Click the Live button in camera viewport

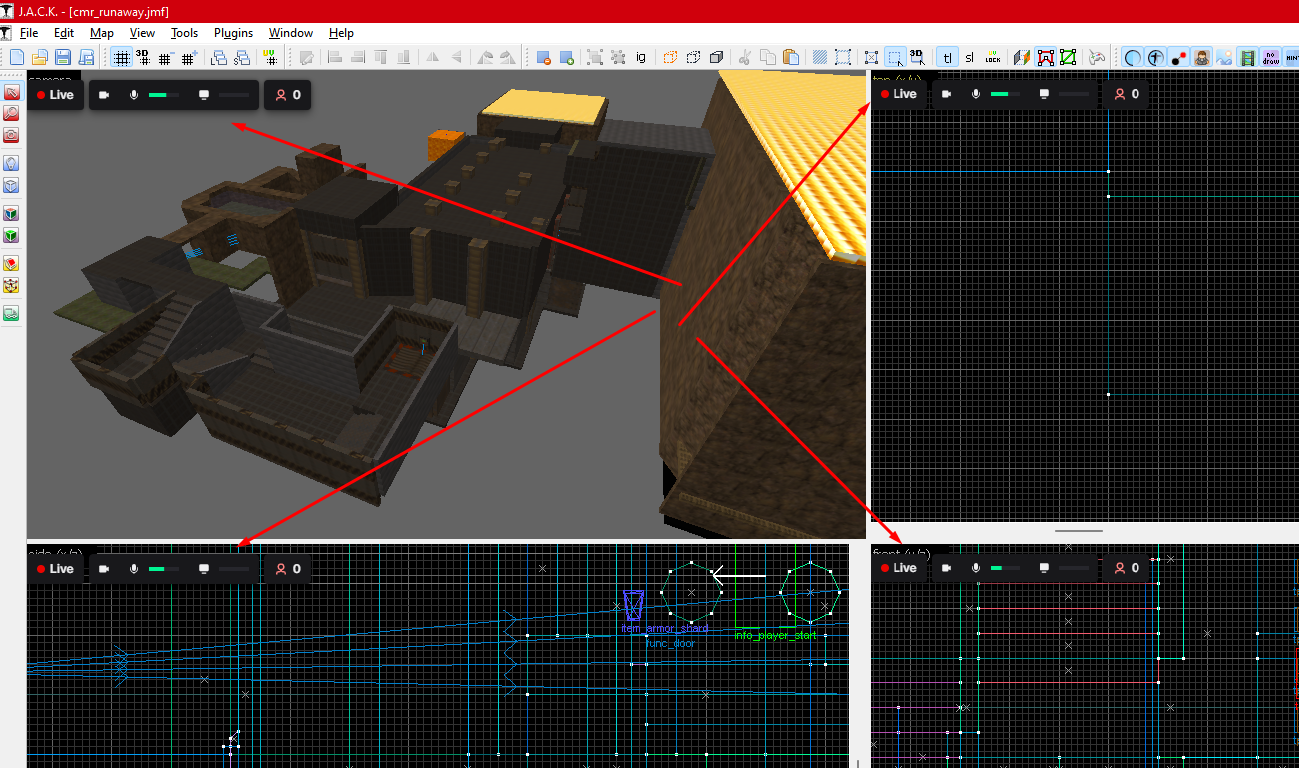pyautogui.click(x=56, y=95)
